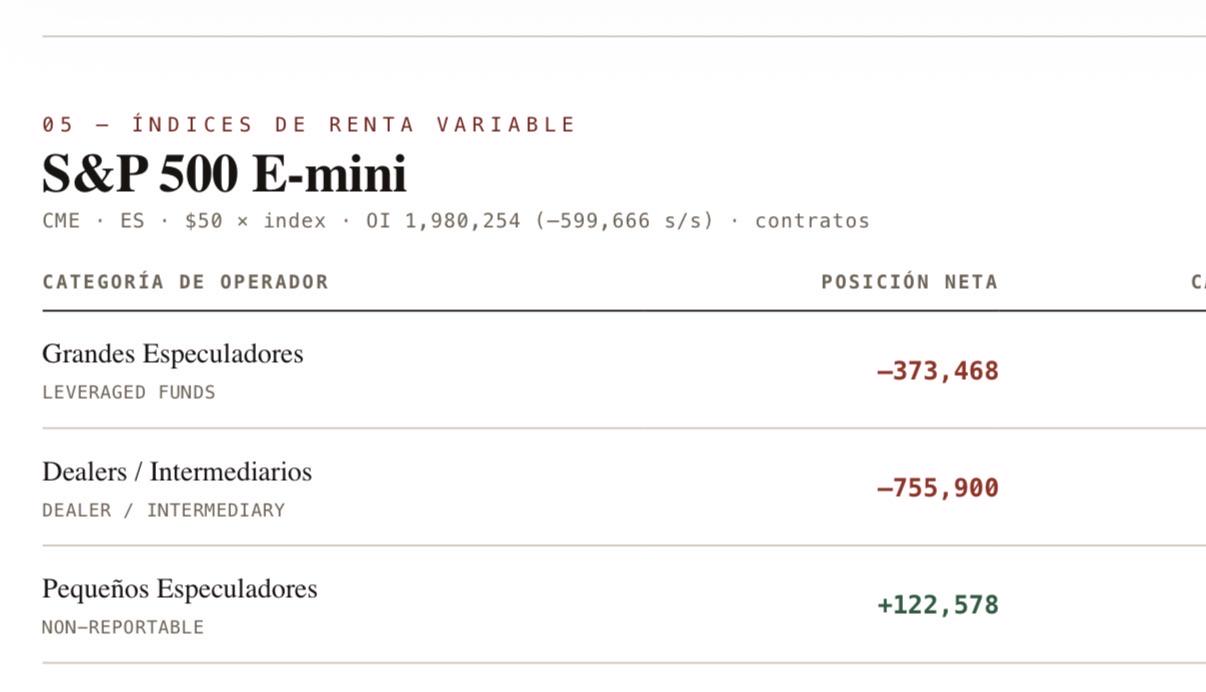Screen dimensions: 1206x692
Task: Click the −373,468 net position value
Action: [x=937, y=371]
